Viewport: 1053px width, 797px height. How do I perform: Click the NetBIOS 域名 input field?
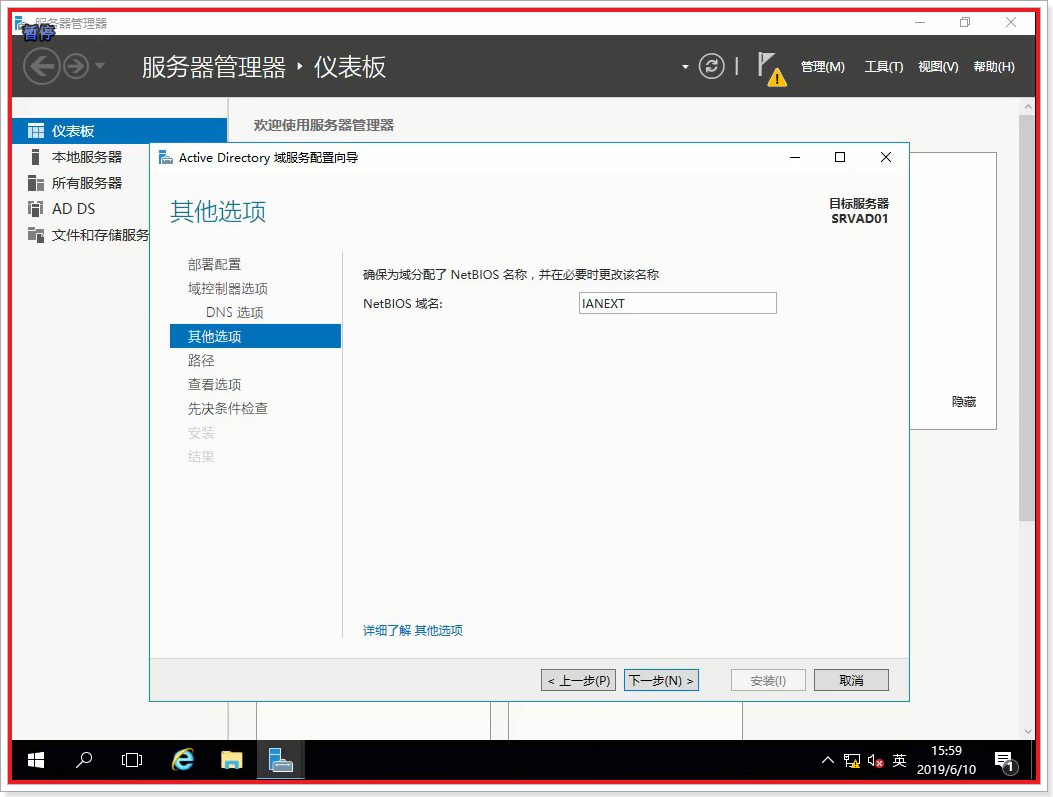pos(678,303)
